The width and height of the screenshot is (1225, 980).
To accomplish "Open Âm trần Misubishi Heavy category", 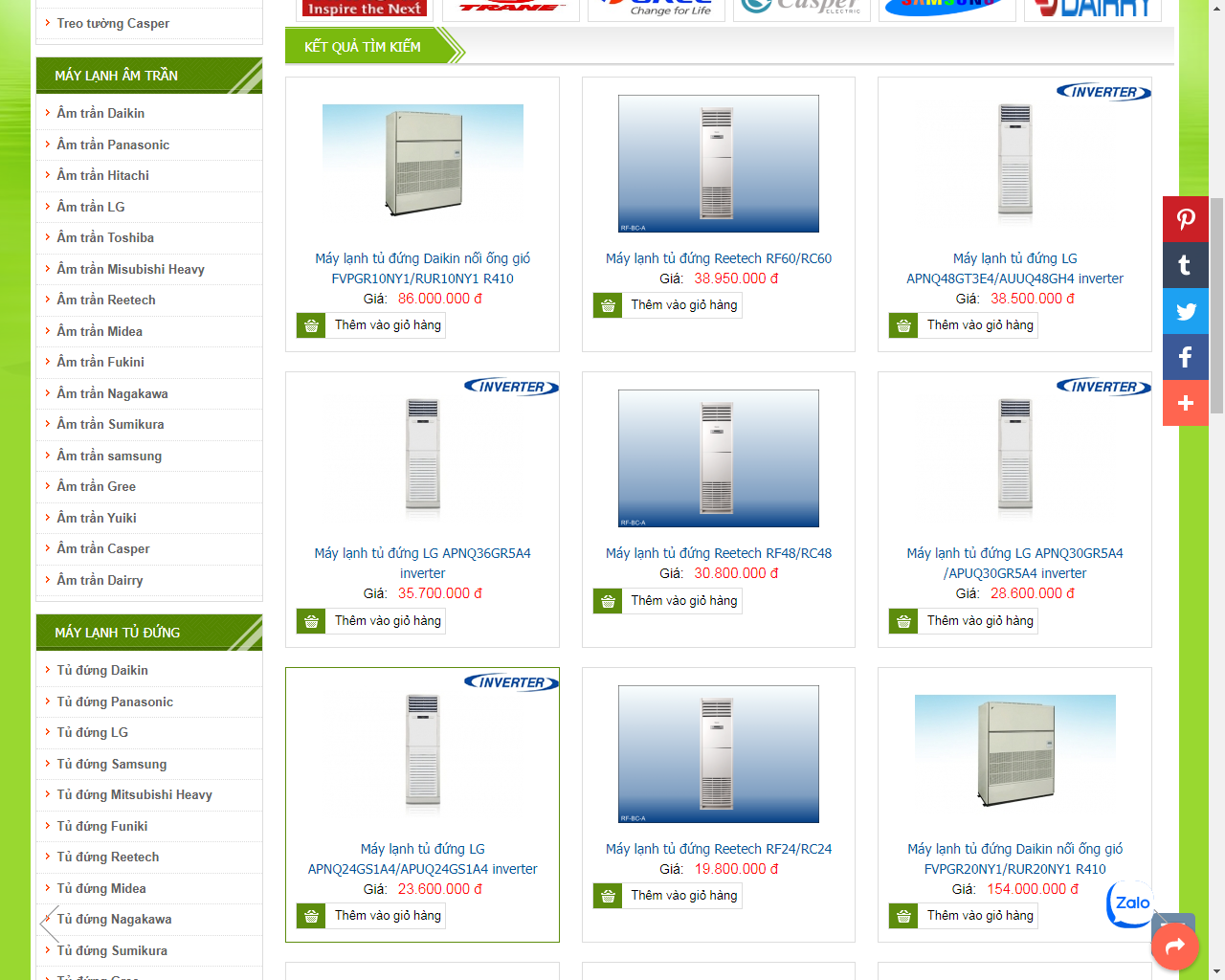I will (x=130, y=269).
